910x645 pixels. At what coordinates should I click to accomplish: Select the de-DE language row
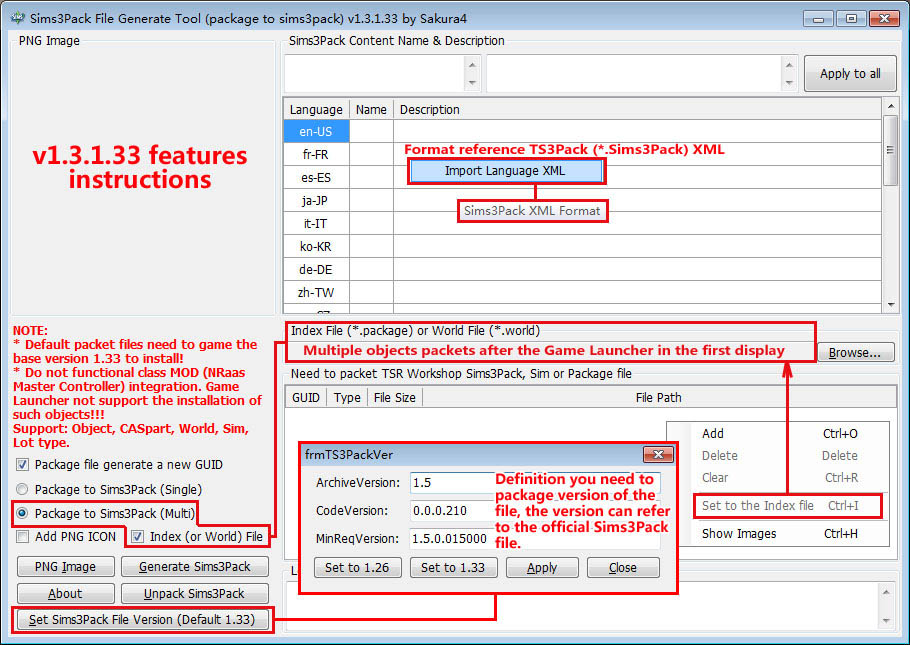583,269
